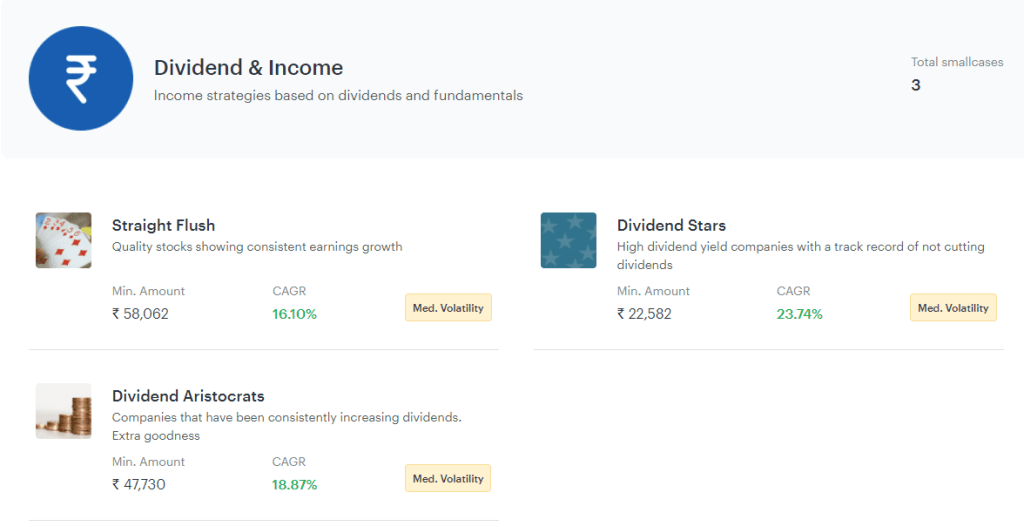This screenshot has width=1024, height=526.
Task: Open the Dividend Stars starry thumbnail
Action: click(x=568, y=240)
